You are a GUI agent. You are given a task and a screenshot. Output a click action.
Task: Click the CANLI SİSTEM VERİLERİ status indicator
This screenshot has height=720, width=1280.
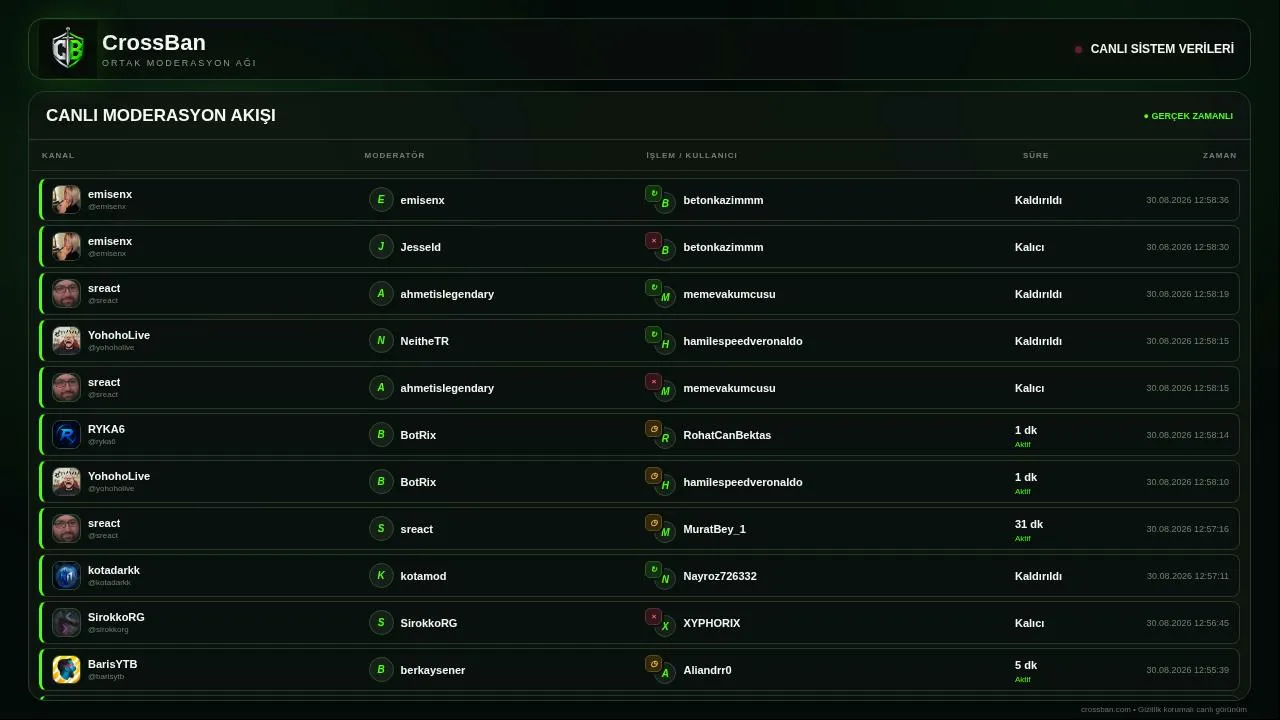(1154, 49)
